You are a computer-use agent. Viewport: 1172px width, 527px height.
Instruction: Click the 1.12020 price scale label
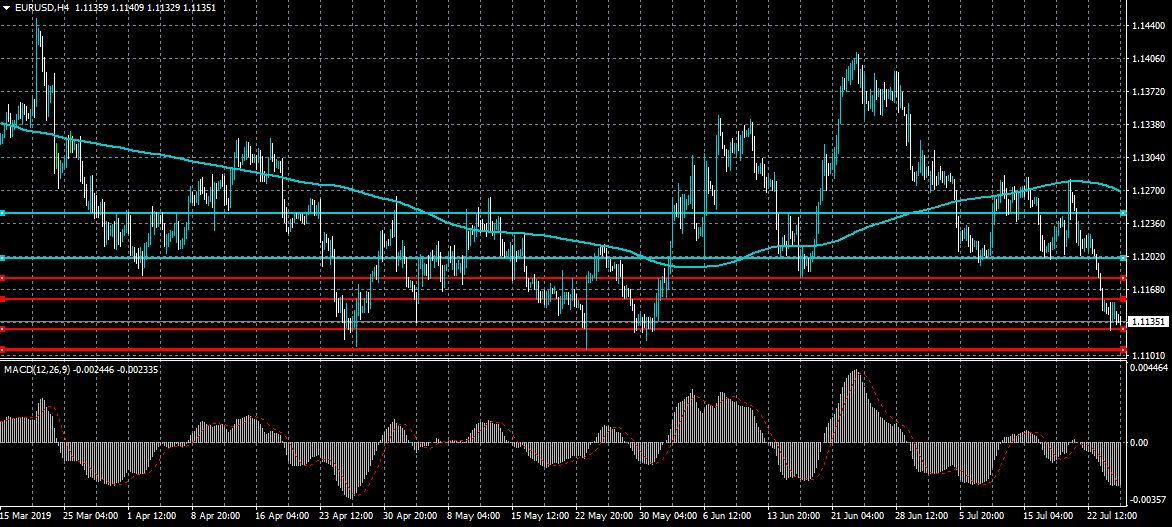click(1150, 257)
